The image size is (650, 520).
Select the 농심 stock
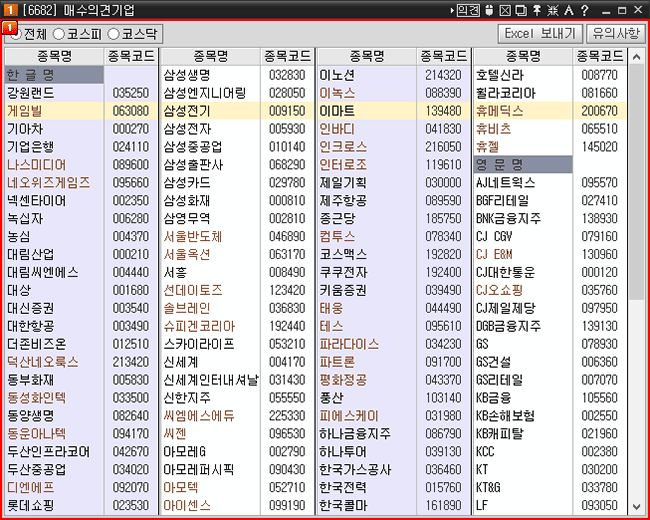click(19, 236)
